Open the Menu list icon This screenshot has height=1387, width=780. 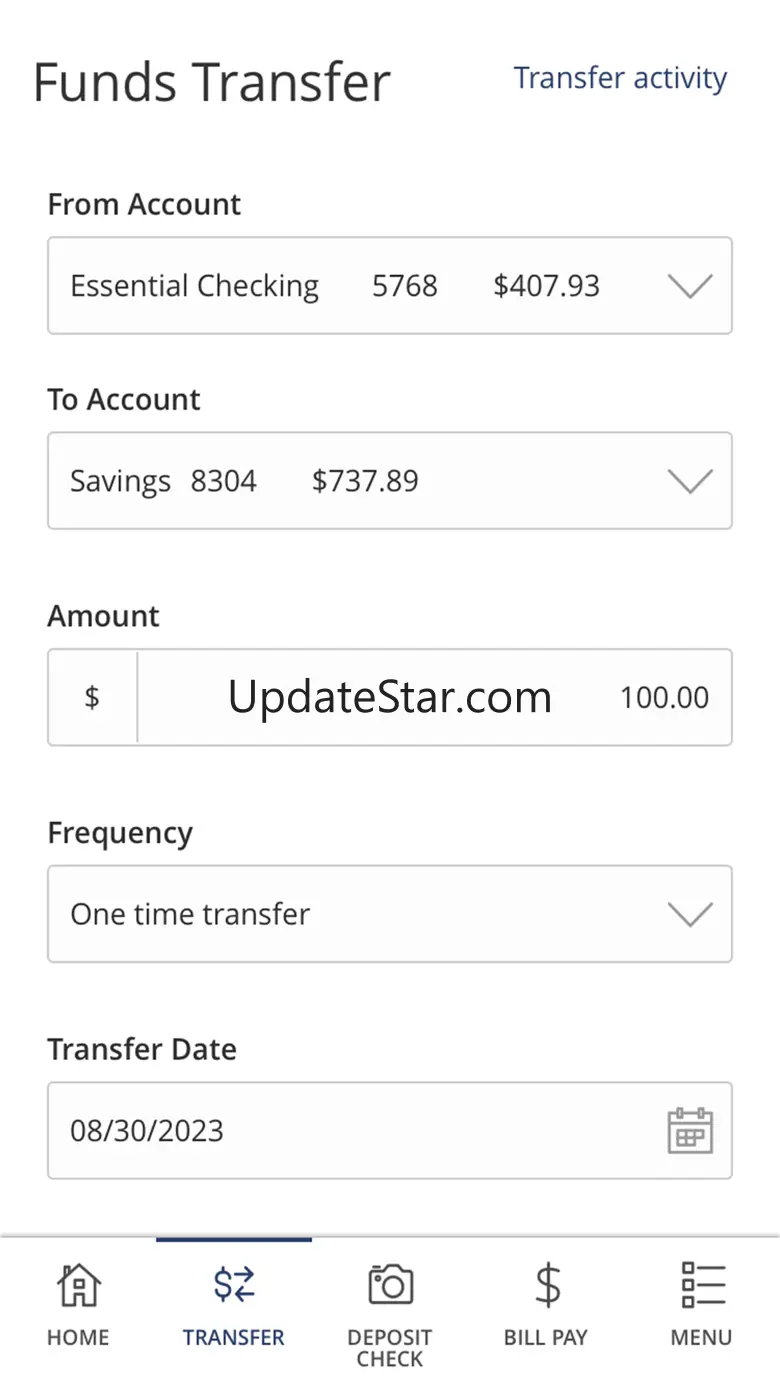pos(702,1284)
